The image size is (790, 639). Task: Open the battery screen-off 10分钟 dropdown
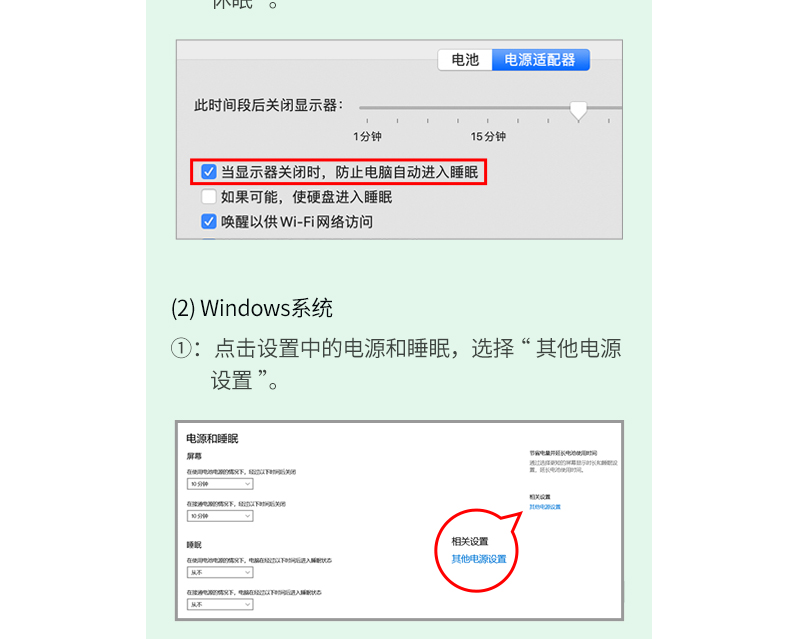pyautogui.click(x=220, y=484)
